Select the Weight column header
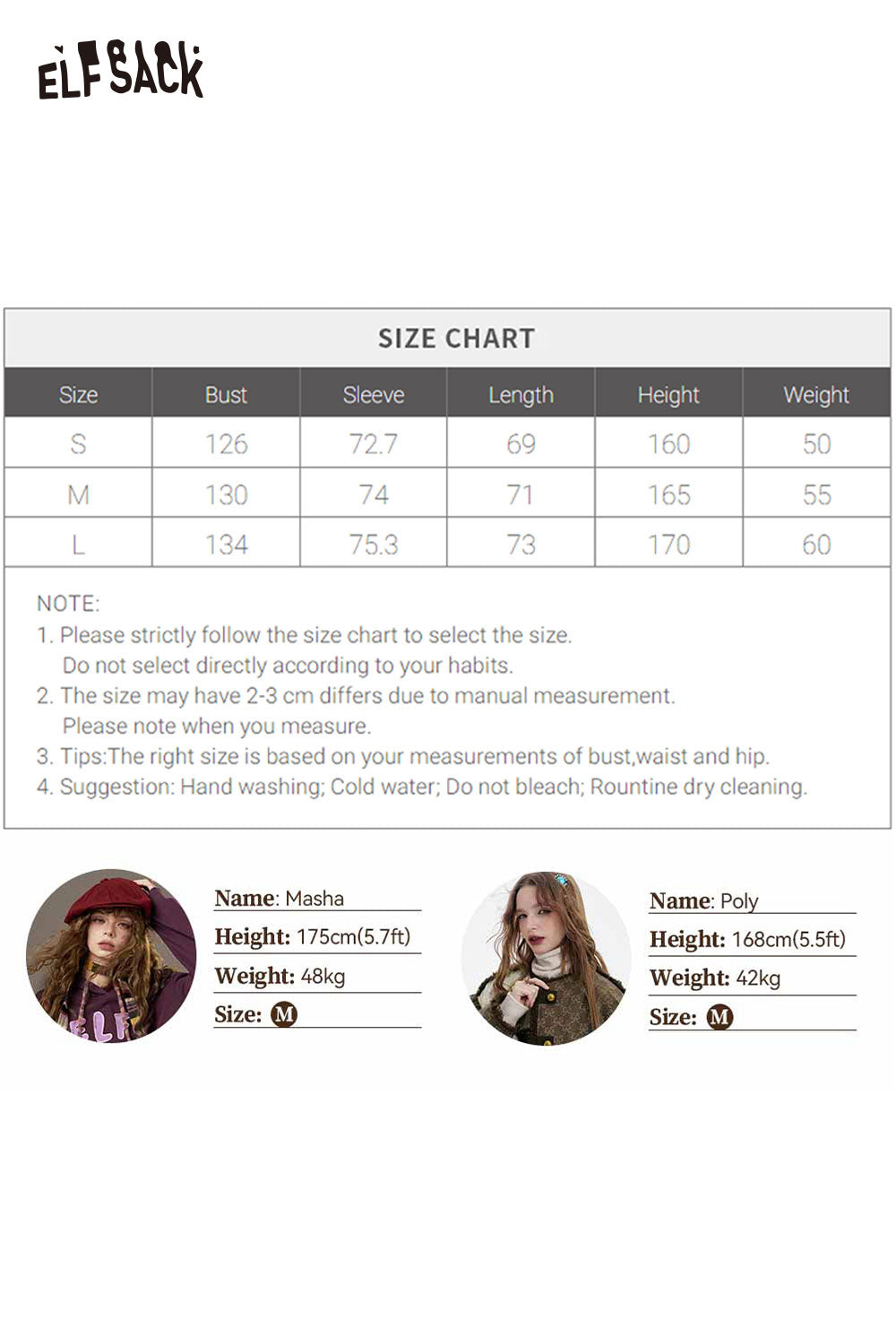Image resolution: width=896 pixels, height=1344 pixels. (815, 395)
